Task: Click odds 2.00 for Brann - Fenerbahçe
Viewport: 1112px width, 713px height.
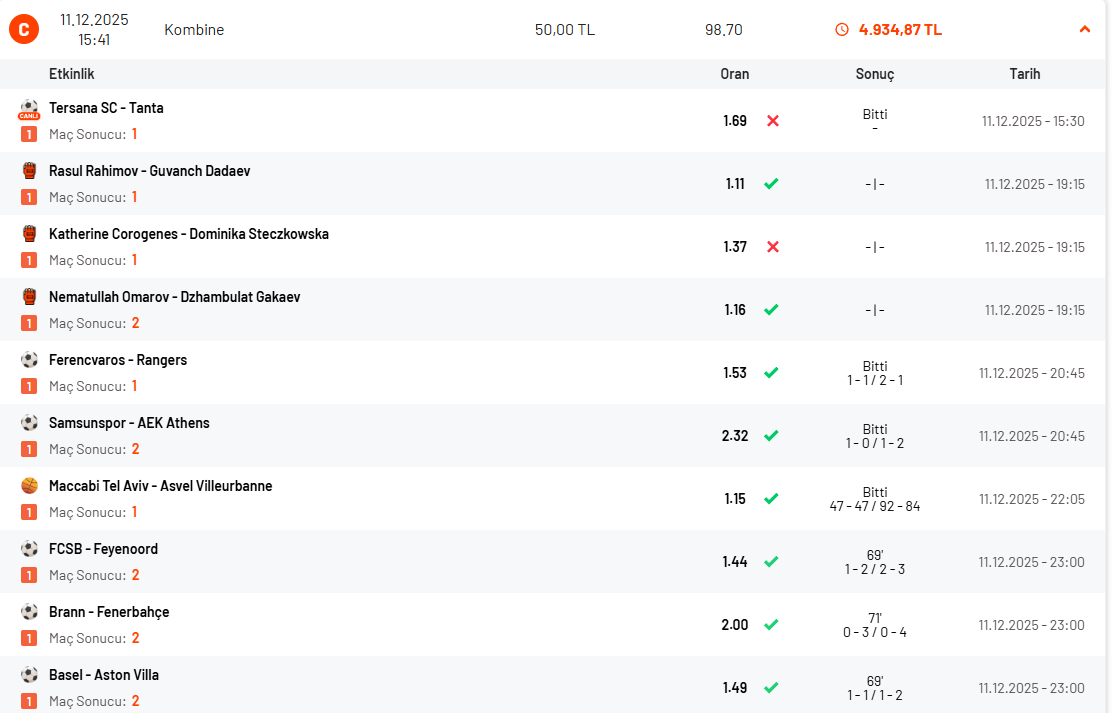Action: click(x=735, y=624)
